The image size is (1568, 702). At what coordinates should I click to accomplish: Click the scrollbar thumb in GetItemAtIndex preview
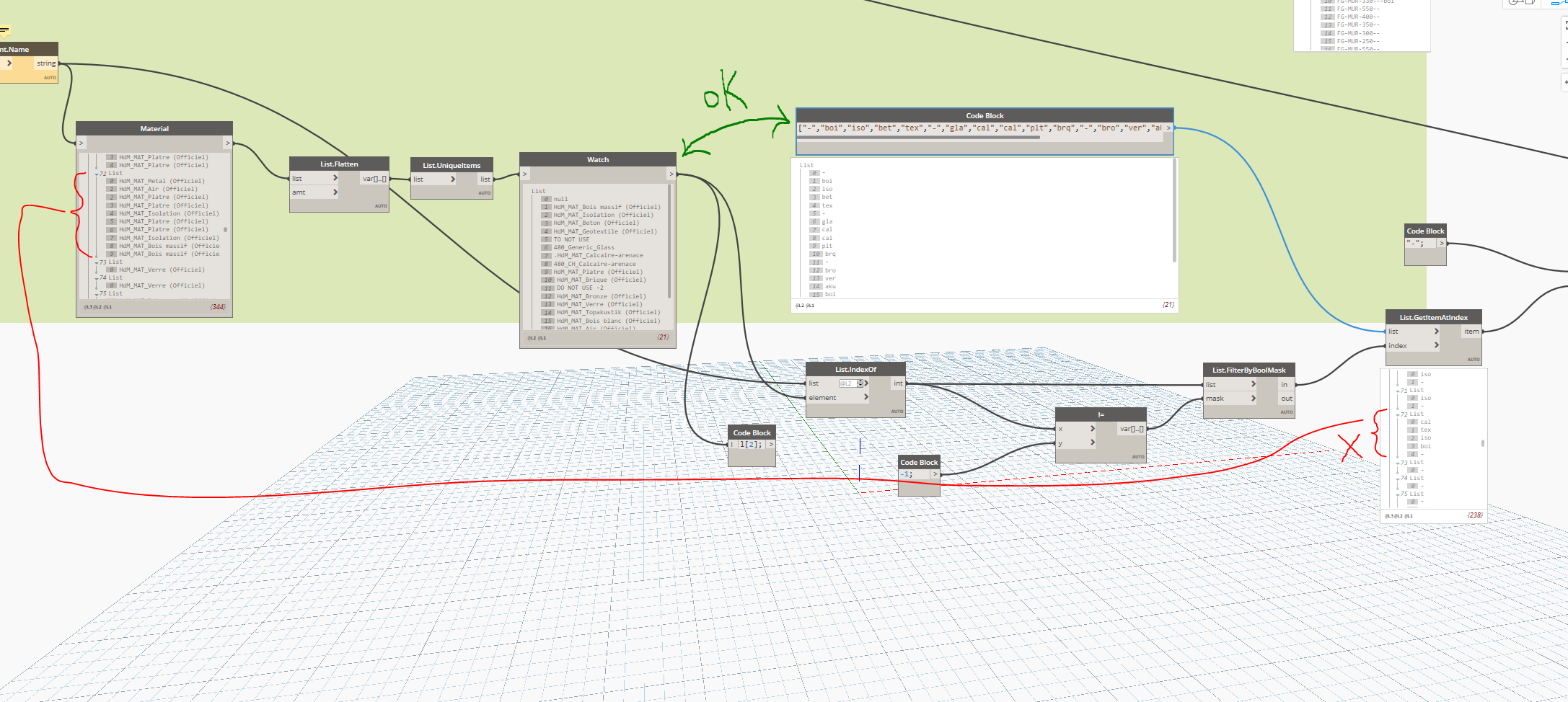click(1483, 443)
